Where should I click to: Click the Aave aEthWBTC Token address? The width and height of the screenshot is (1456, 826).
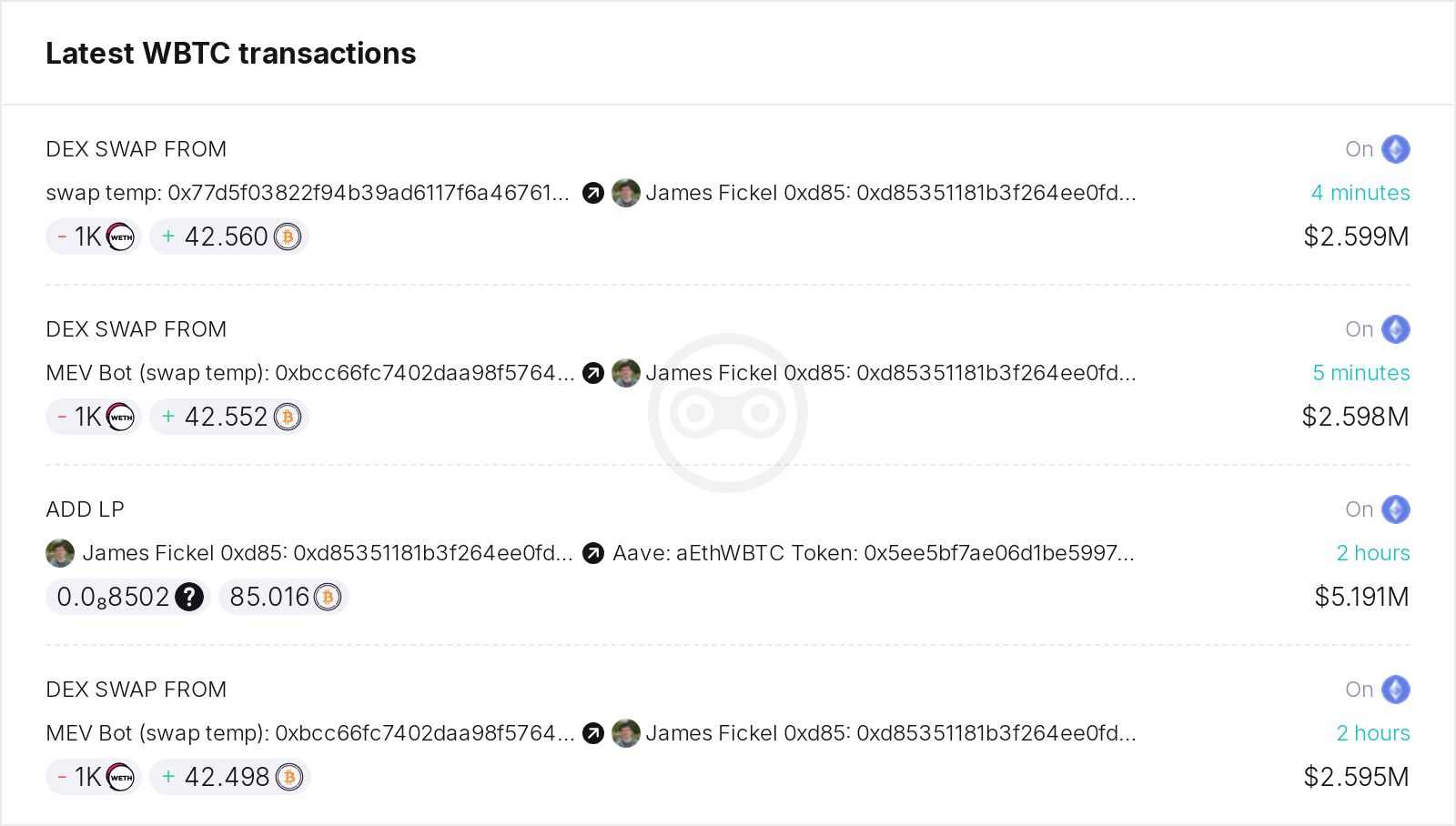874,553
